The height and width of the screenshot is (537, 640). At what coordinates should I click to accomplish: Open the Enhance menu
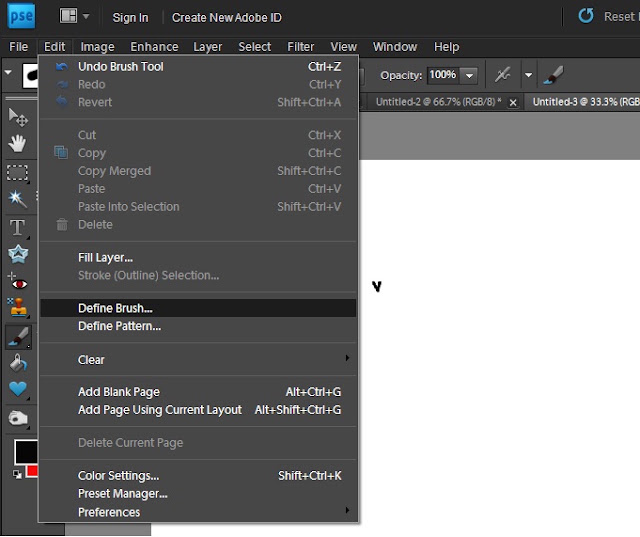click(x=154, y=47)
